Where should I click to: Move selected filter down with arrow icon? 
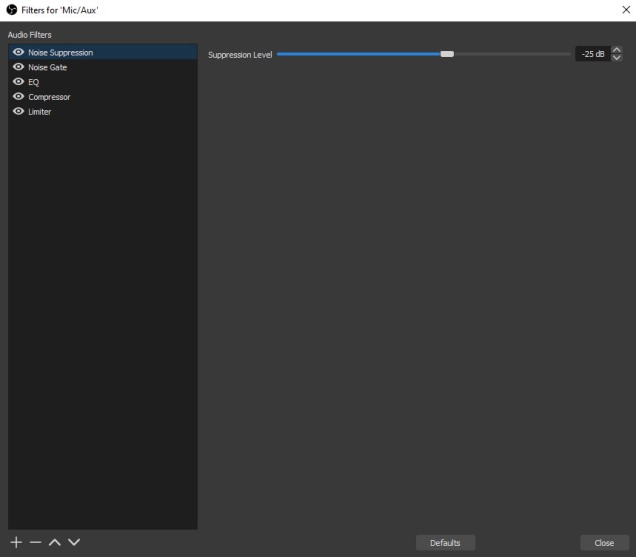73,542
